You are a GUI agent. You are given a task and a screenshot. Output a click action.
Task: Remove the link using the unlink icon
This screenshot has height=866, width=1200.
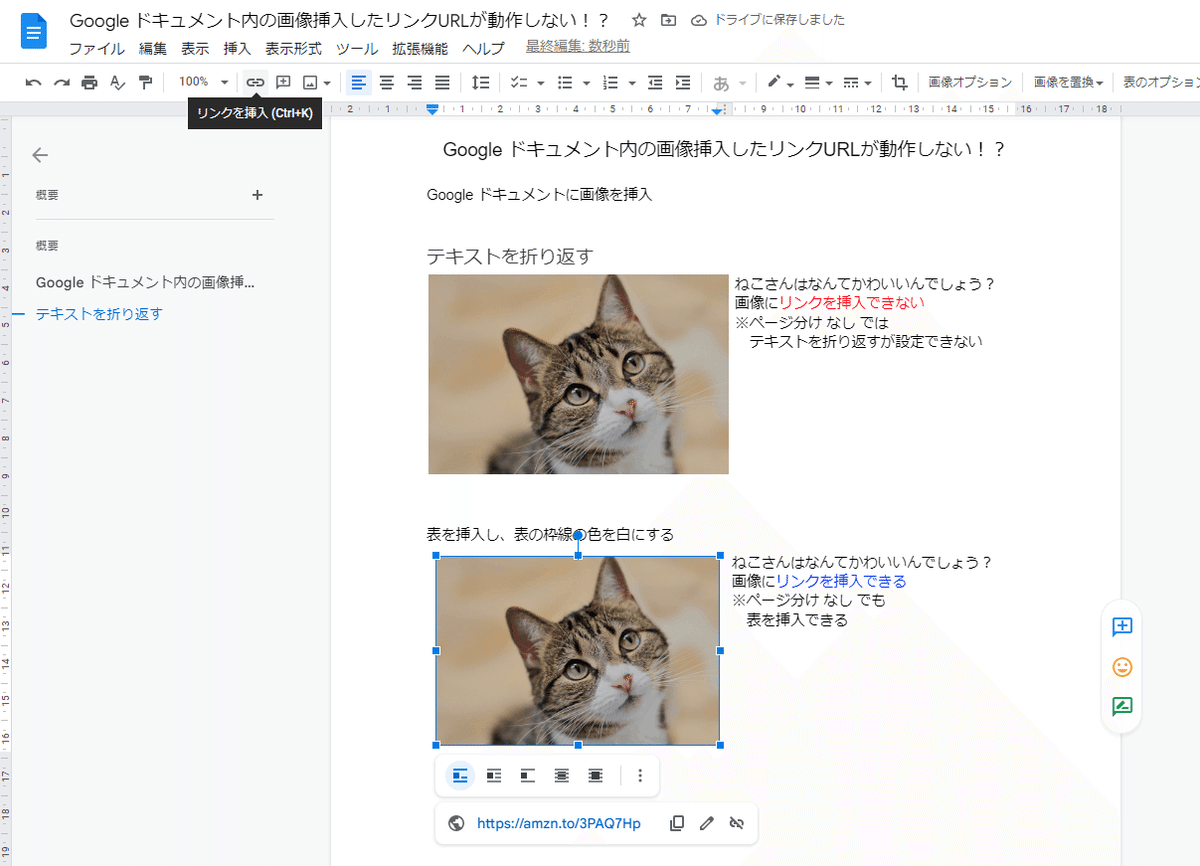pos(737,823)
